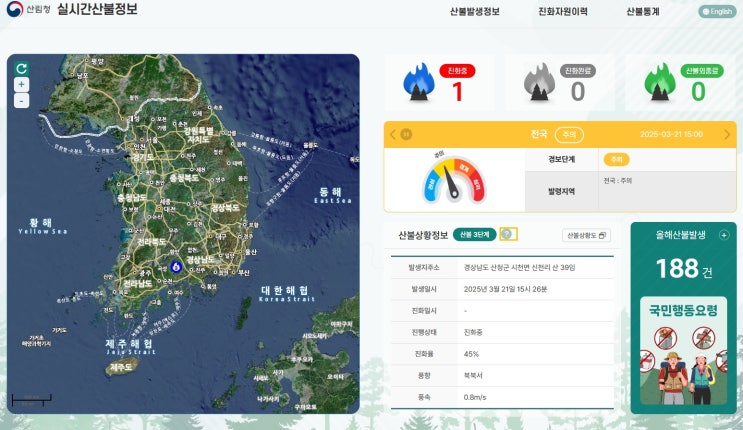Click the 풍향 value 북북서
743x430 pixels.
473,375
